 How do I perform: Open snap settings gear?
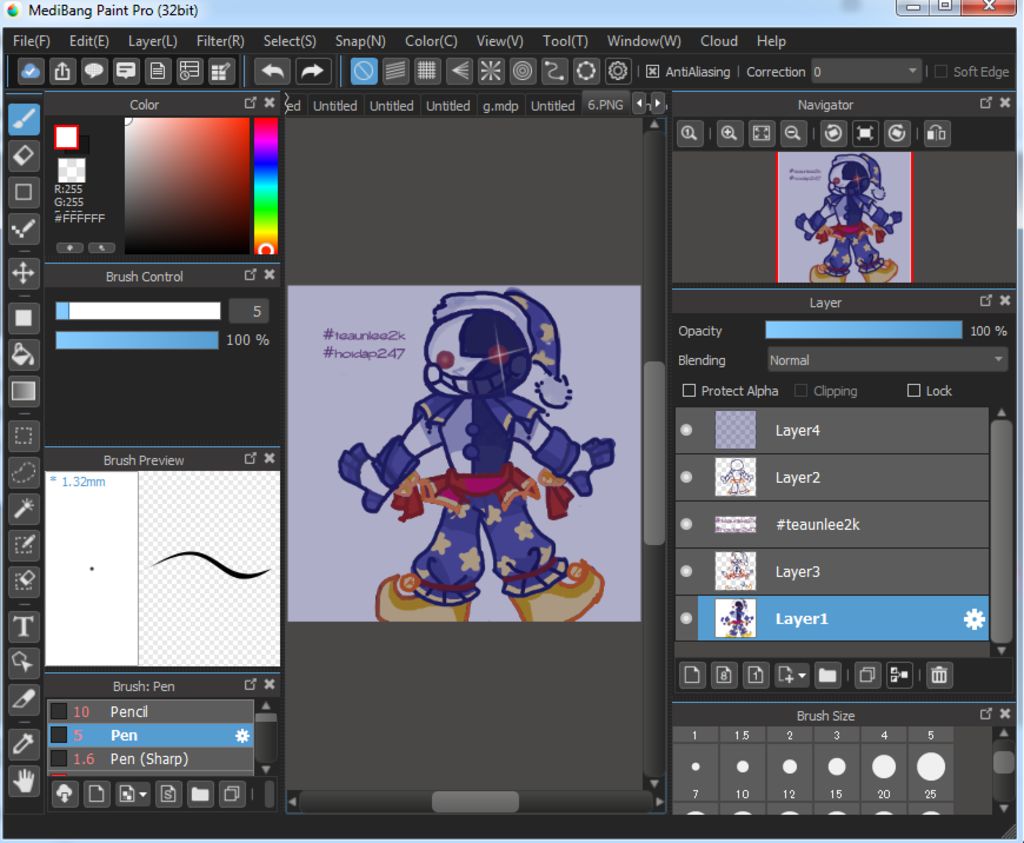click(x=618, y=71)
